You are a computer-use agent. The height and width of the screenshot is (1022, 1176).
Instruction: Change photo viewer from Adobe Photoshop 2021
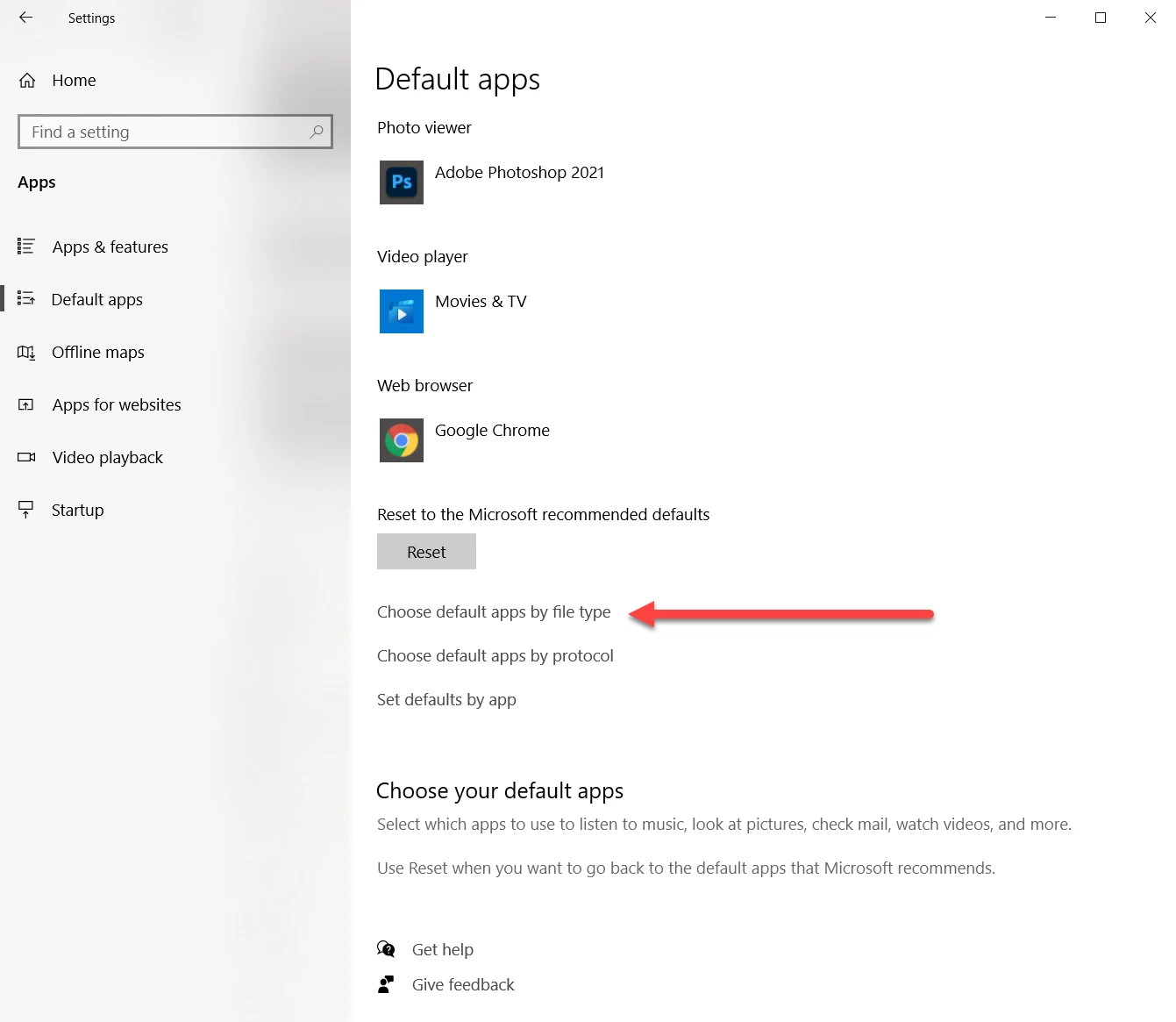519,173
